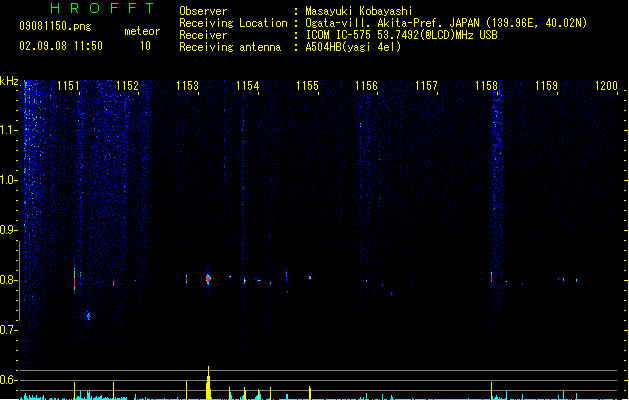Select the file name 09081150.png
Viewport: 629px width, 400px height.
[55, 26]
